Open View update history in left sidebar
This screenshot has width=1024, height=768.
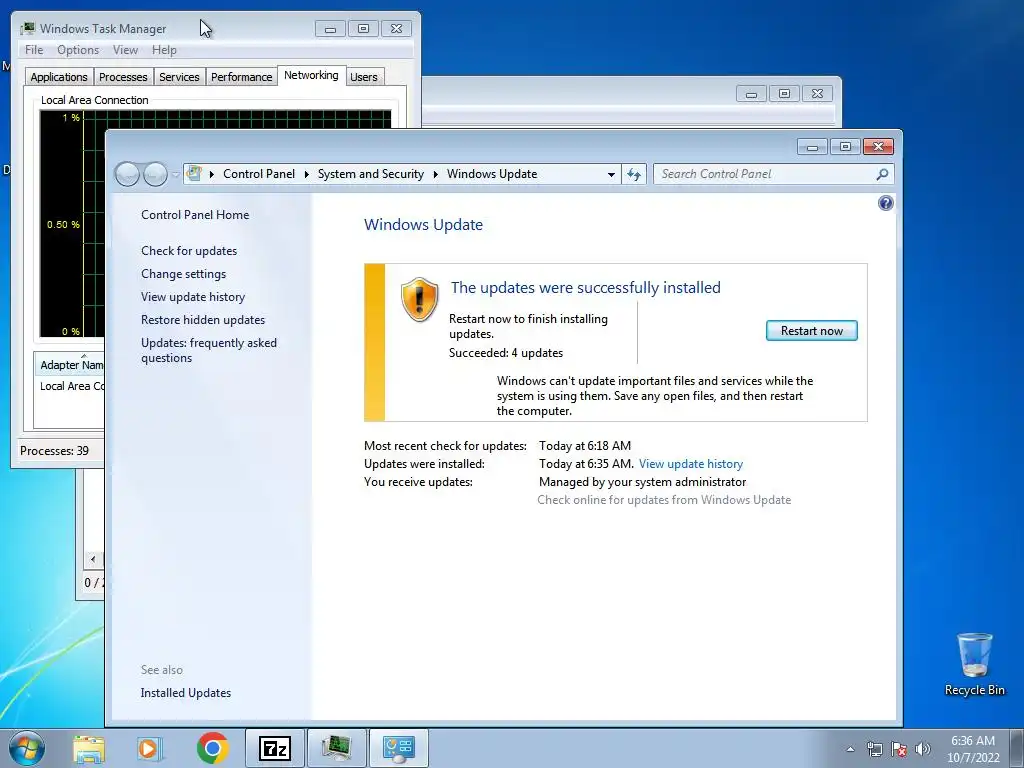[193, 296]
